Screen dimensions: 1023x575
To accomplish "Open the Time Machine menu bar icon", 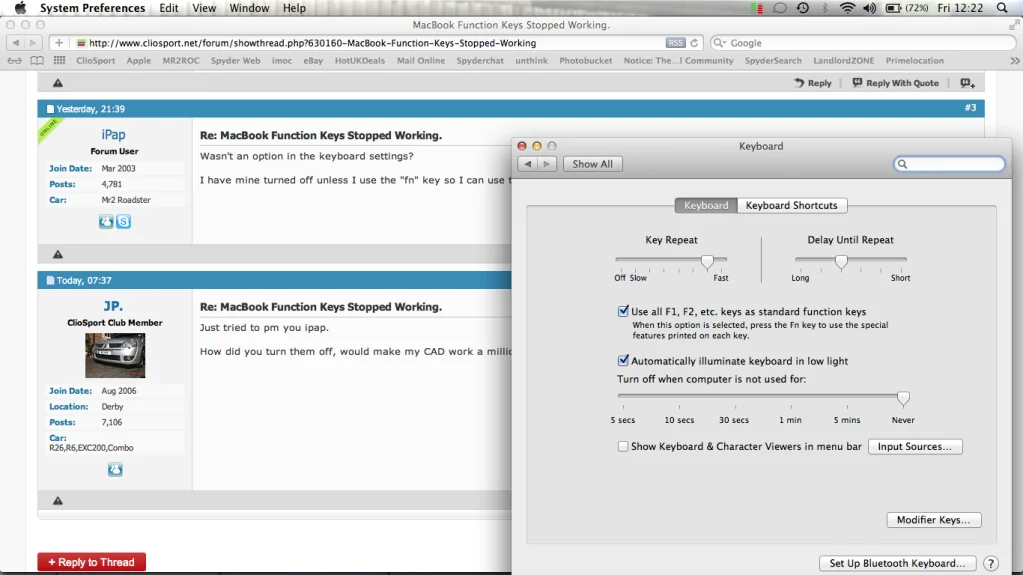I will (803, 8).
